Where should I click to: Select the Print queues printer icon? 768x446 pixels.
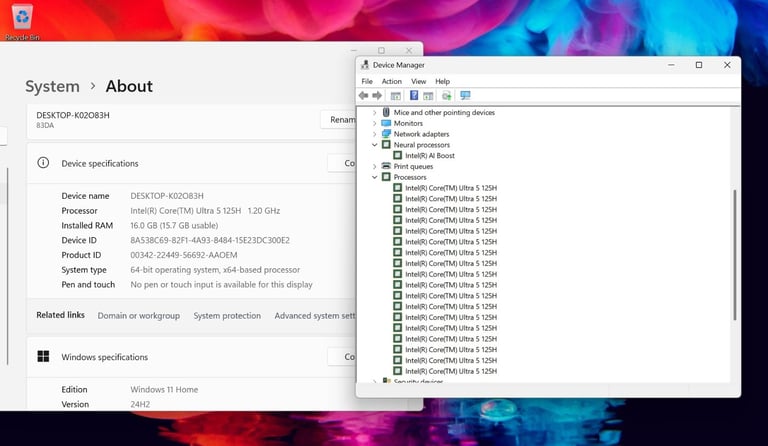386,166
